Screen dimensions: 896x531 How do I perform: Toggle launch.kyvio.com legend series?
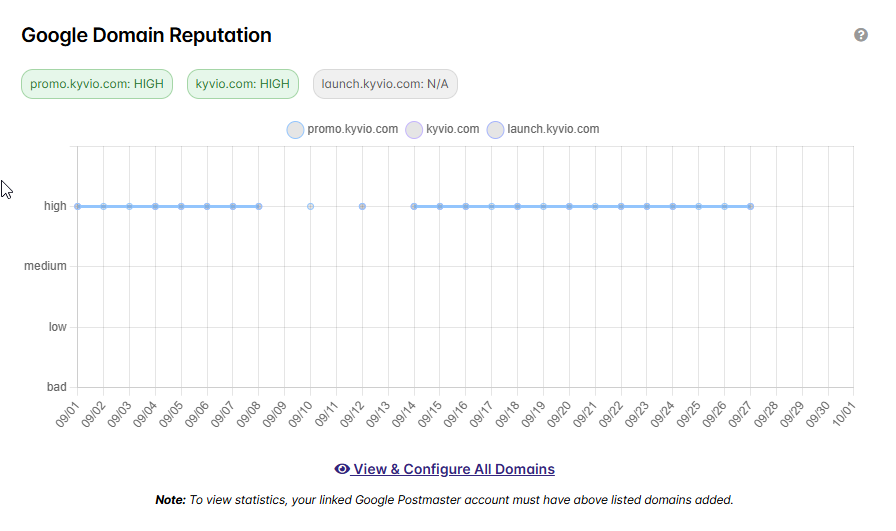tap(543, 129)
